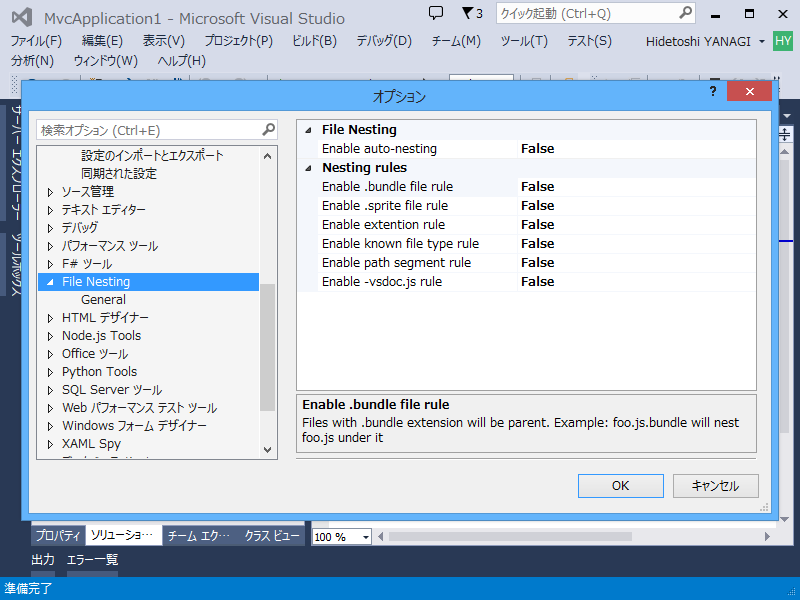Collapse the File Nesting tree node
The height and width of the screenshot is (600, 800).
click(x=50, y=282)
